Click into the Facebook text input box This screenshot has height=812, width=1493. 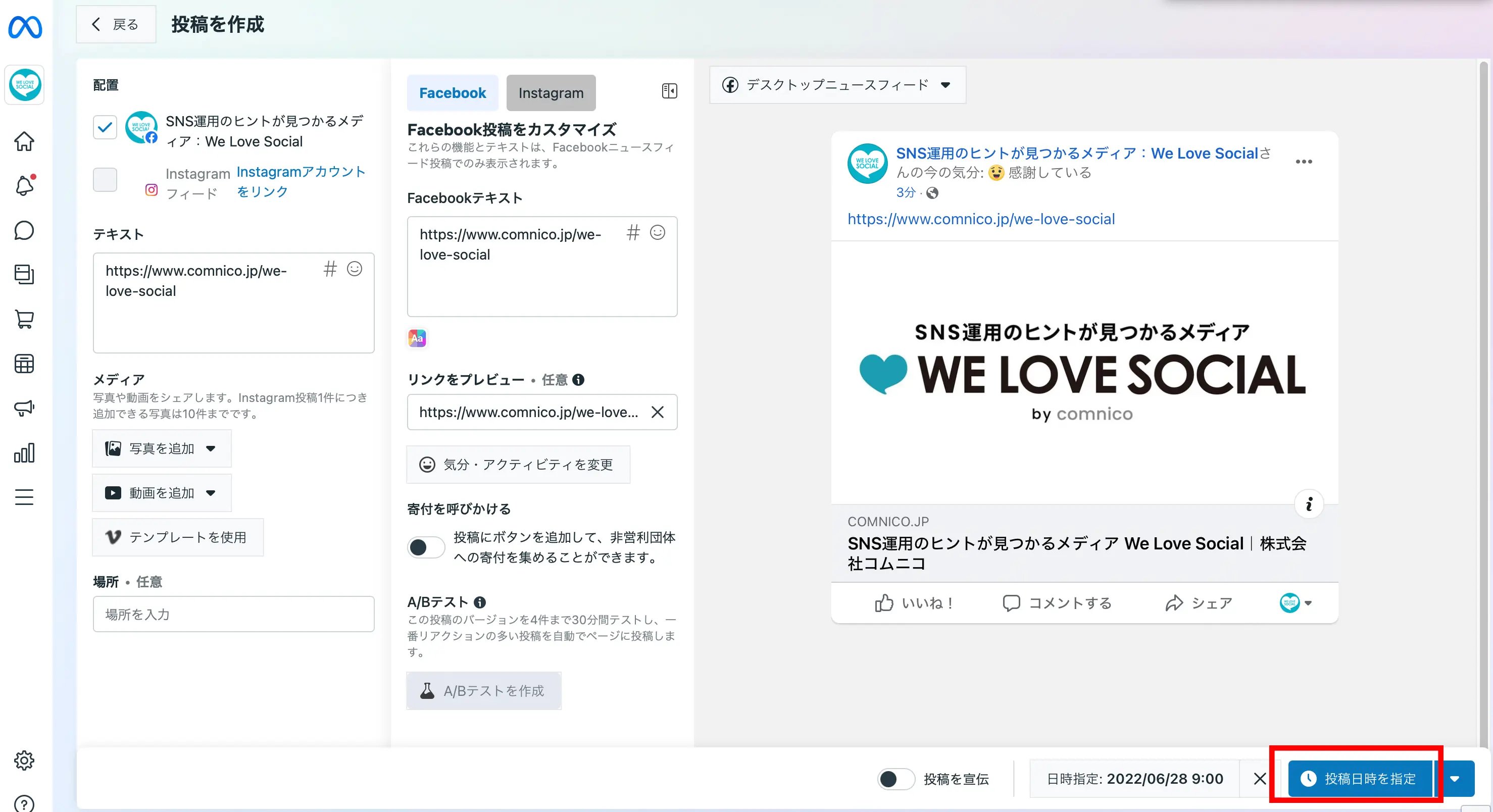tap(542, 267)
